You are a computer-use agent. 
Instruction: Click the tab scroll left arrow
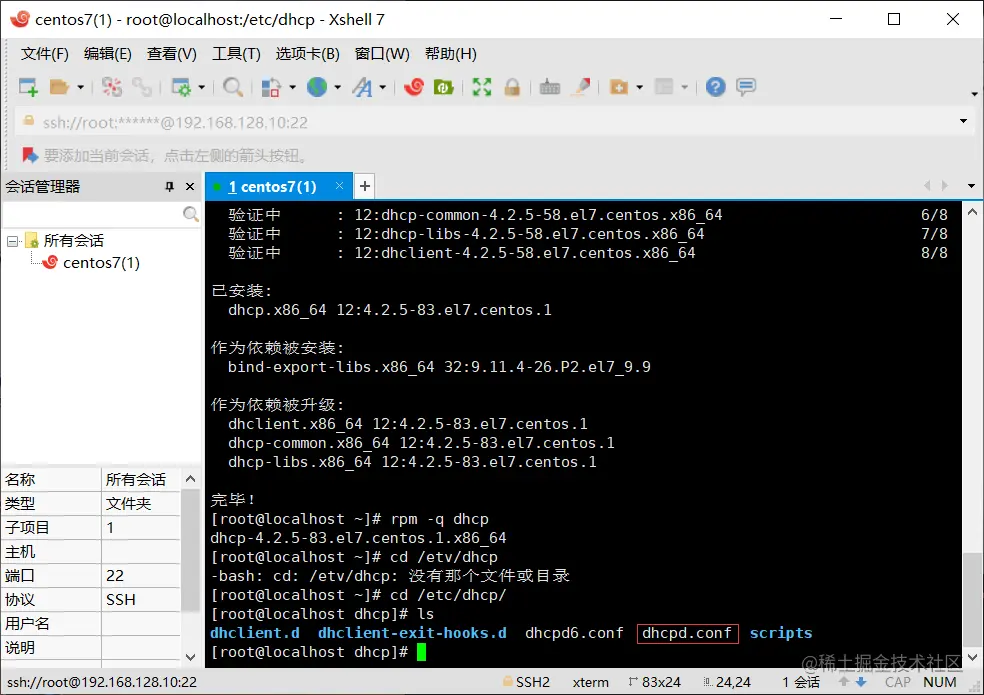point(927,186)
